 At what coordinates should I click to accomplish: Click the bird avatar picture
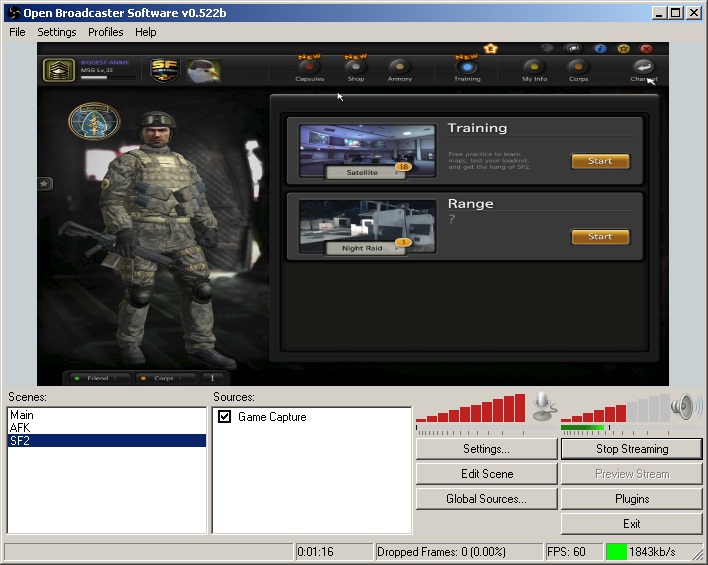204,71
